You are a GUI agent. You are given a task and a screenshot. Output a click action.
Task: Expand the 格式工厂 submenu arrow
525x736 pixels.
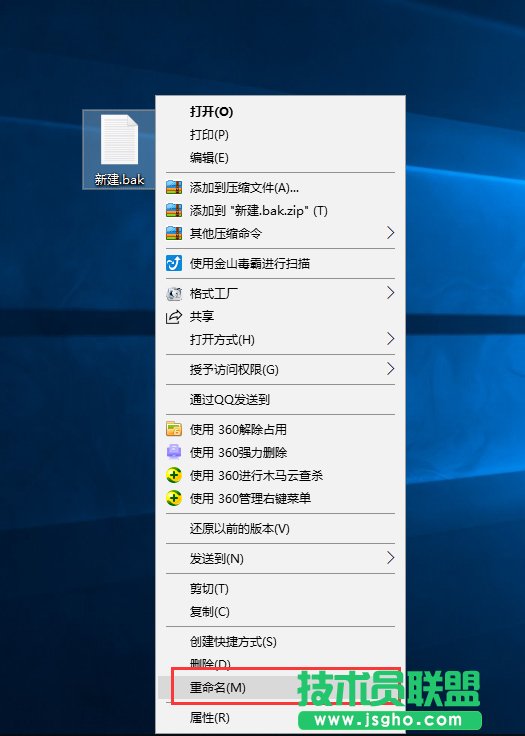click(x=390, y=293)
